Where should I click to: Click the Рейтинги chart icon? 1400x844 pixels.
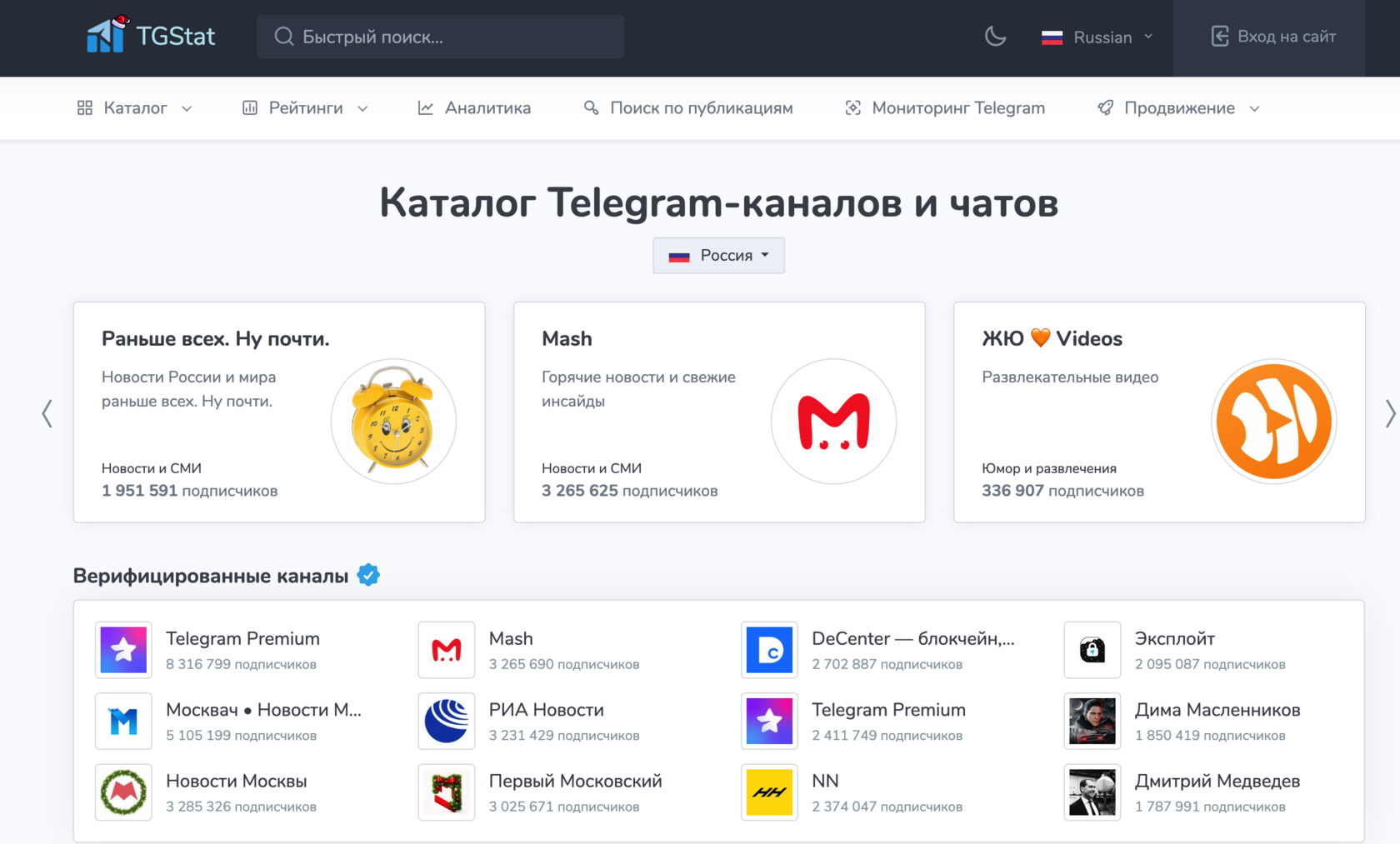pyautogui.click(x=250, y=107)
